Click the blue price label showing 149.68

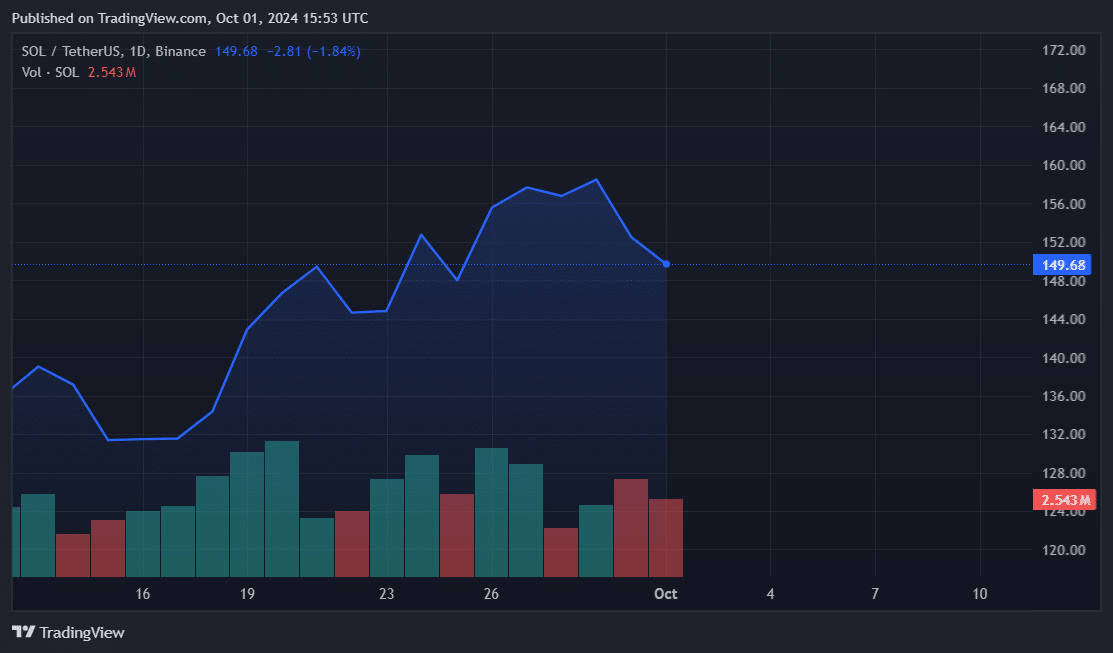[x=1063, y=264]
